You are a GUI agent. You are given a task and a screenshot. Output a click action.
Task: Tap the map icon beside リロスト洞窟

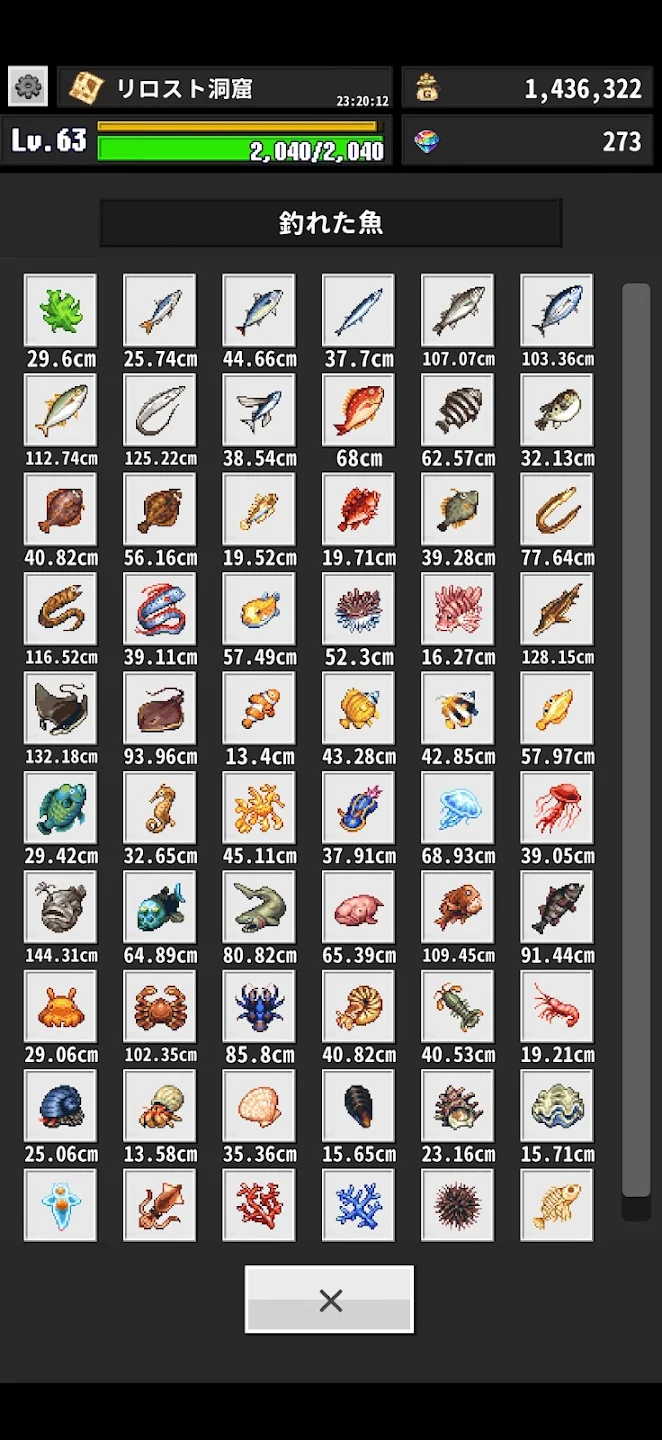pyautogui.click(x=87, y=88)
